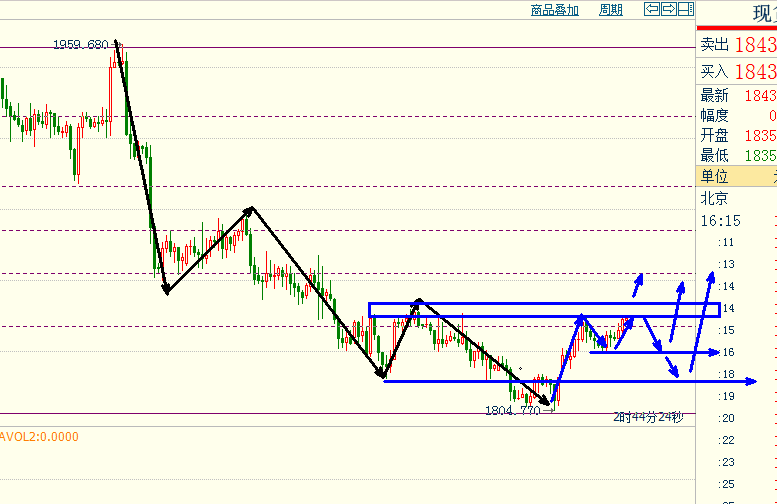Click the 1959.680 high price label

(x=80, y=45)
